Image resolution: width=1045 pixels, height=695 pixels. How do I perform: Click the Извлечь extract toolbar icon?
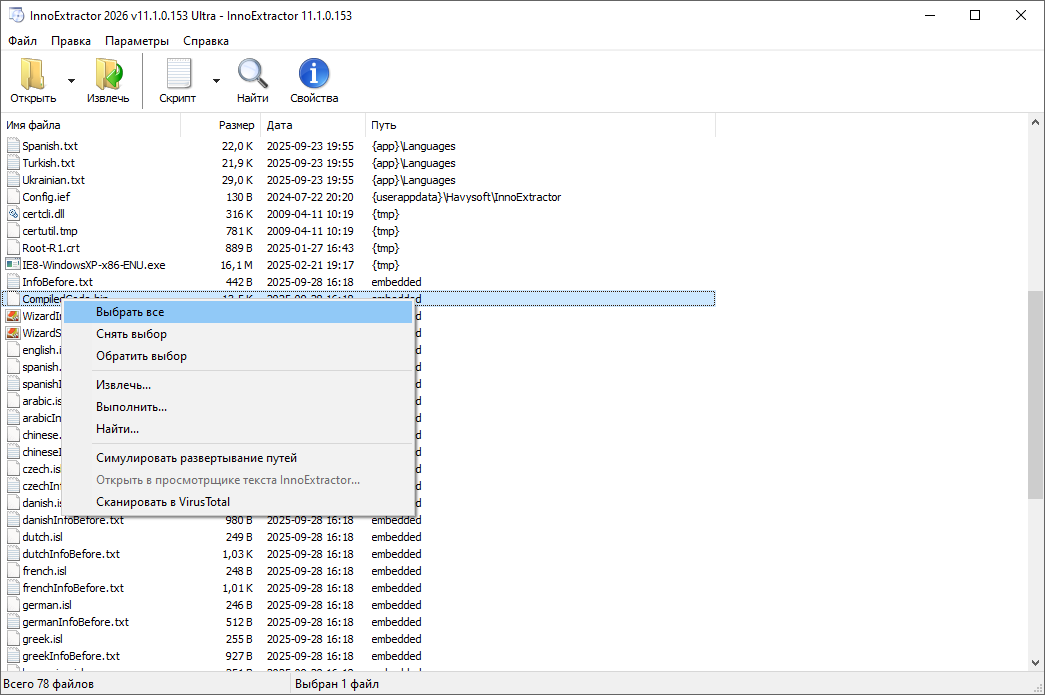click(x=107, y=76)
